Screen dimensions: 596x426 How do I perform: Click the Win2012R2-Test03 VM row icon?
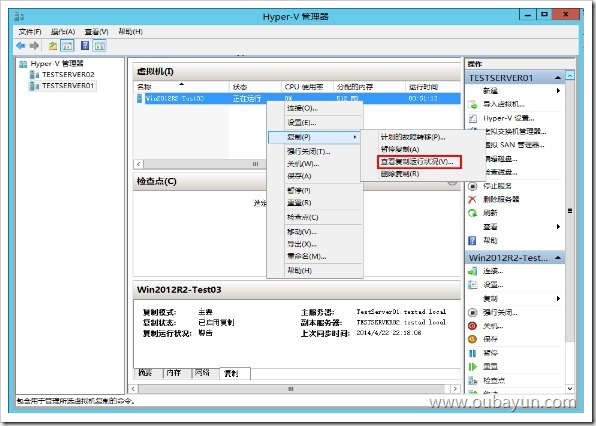(x=139, y=98)
